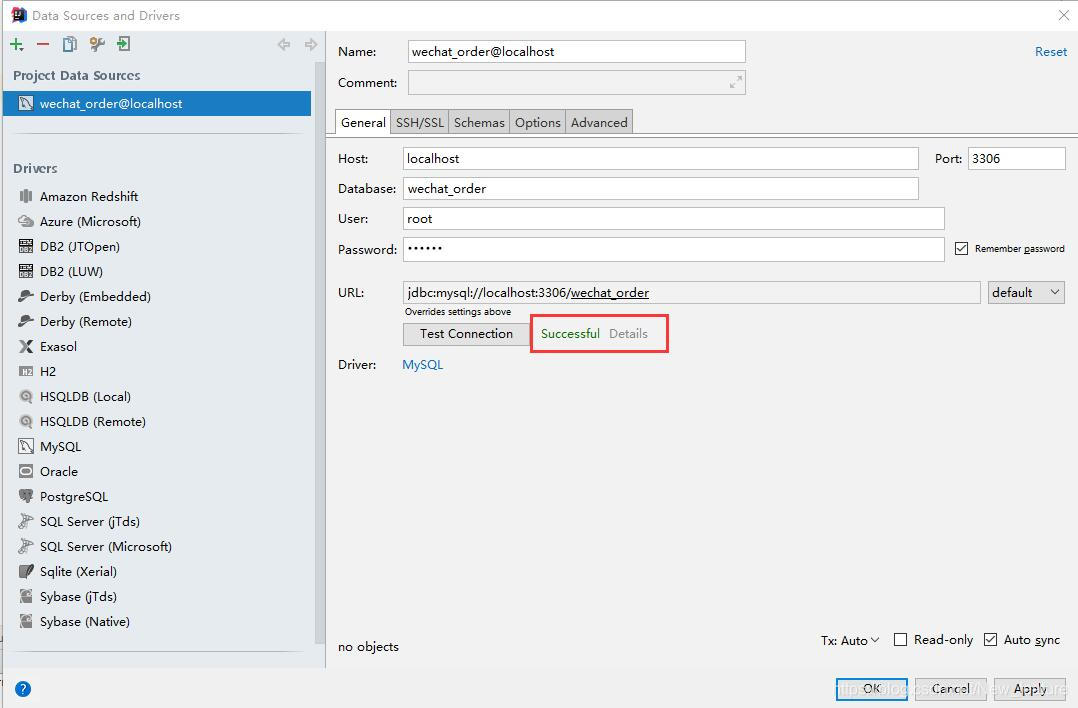Click the back arrow navigation icon
This screenshot has width=1078, height=708.
tap(284, 44)
